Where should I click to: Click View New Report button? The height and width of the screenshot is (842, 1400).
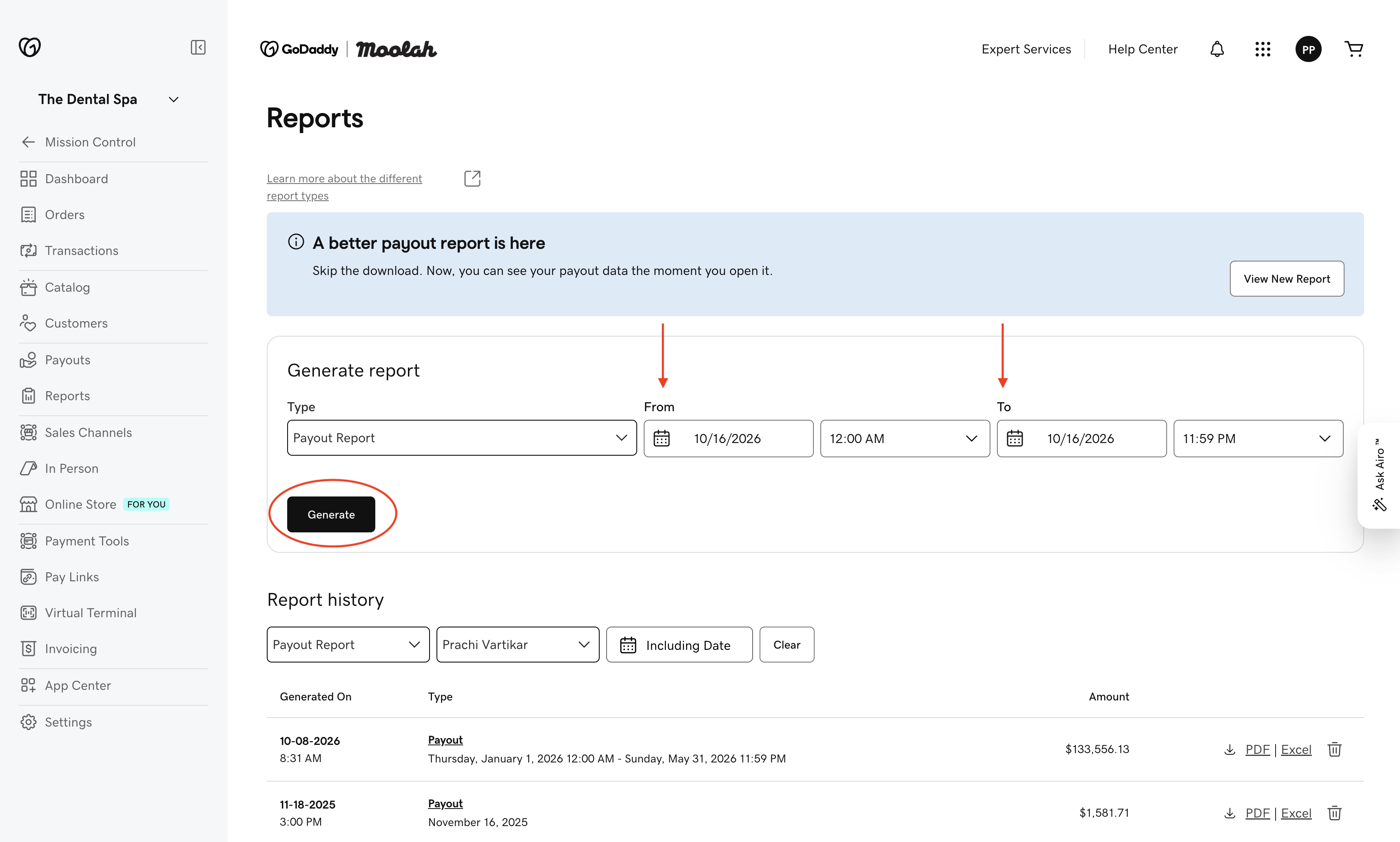point(1287,279)
